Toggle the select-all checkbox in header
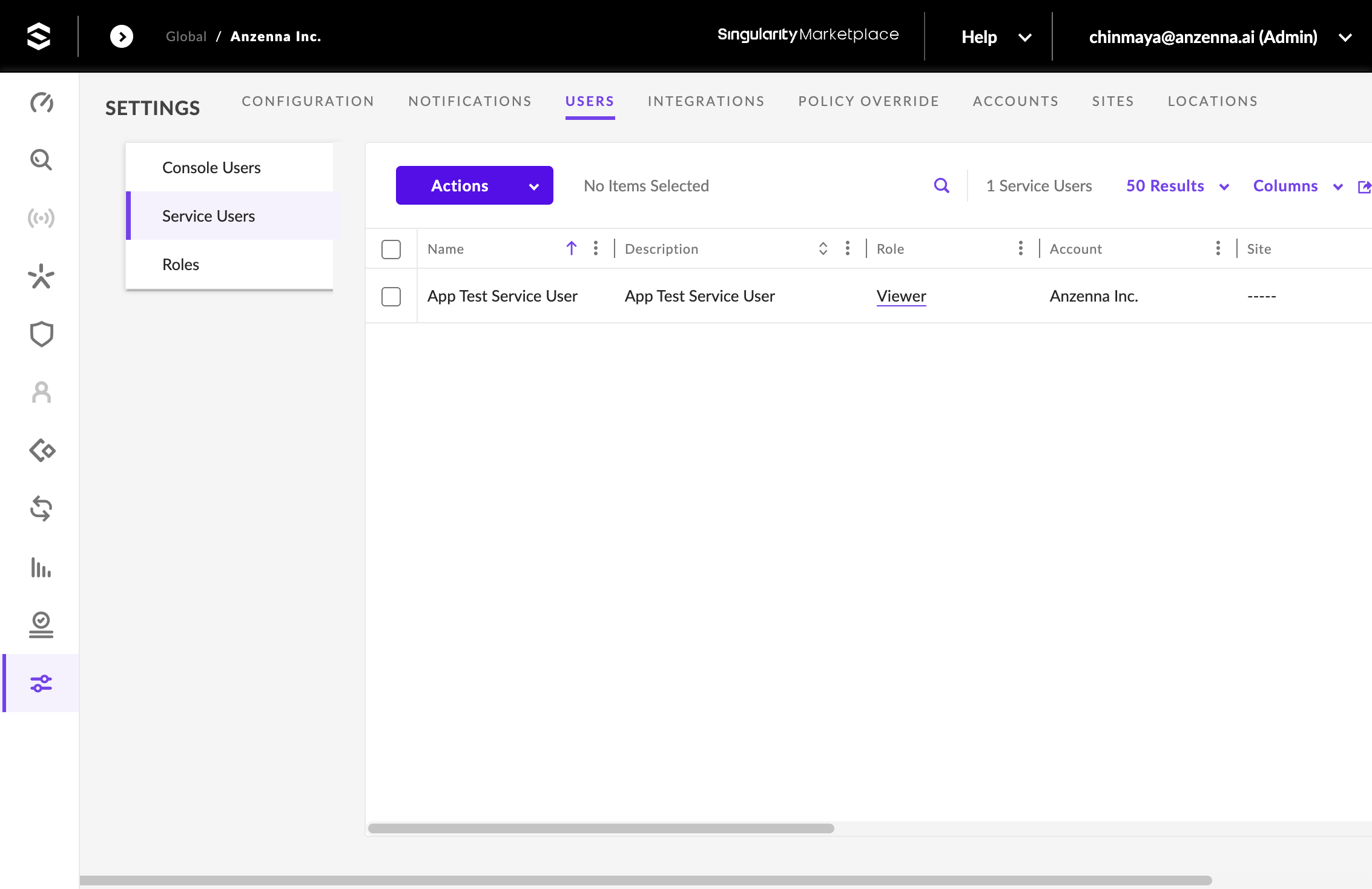The height and width of the screenshot is (889, 1372). 391,249
